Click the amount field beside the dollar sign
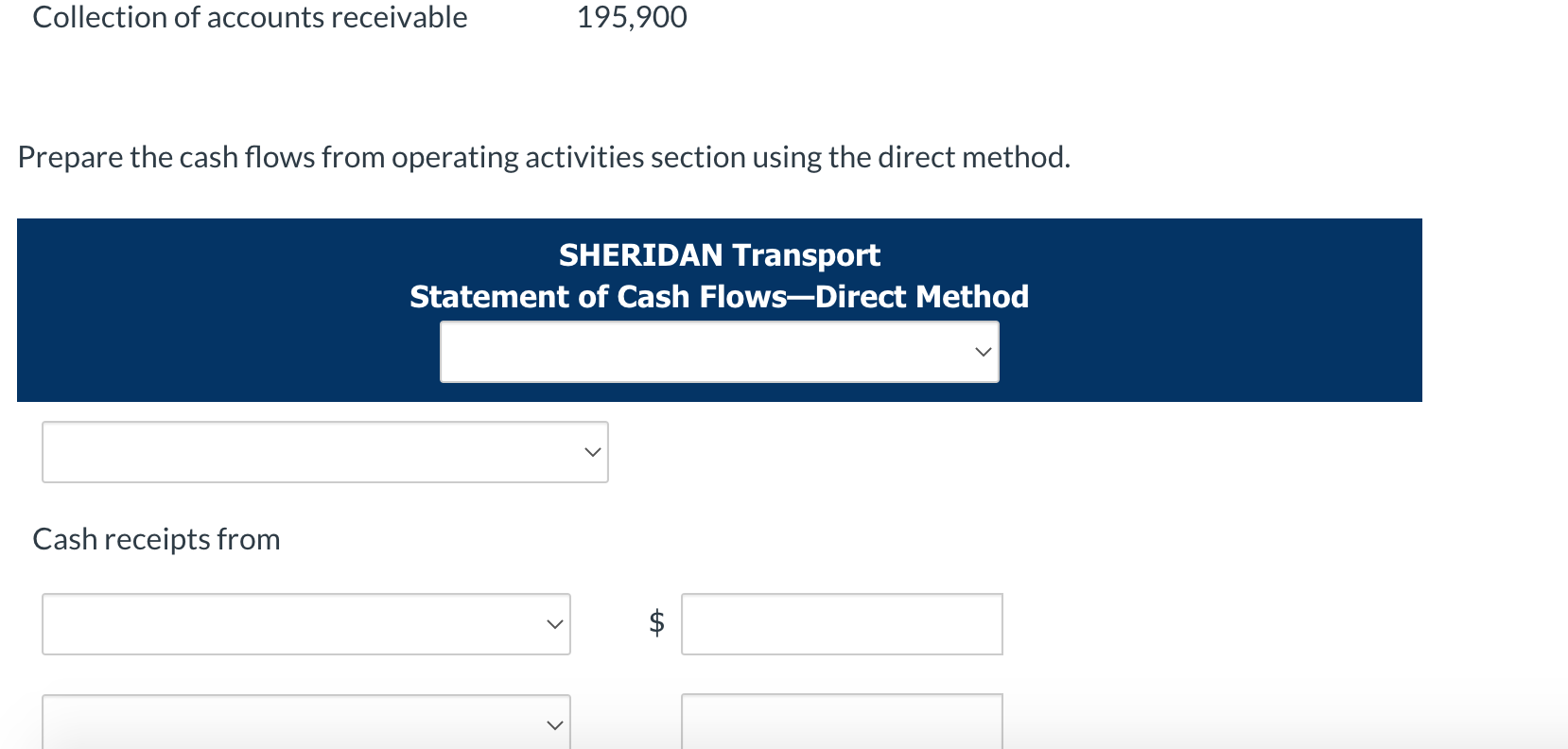The image size is (1568, 749). (841, 623)
